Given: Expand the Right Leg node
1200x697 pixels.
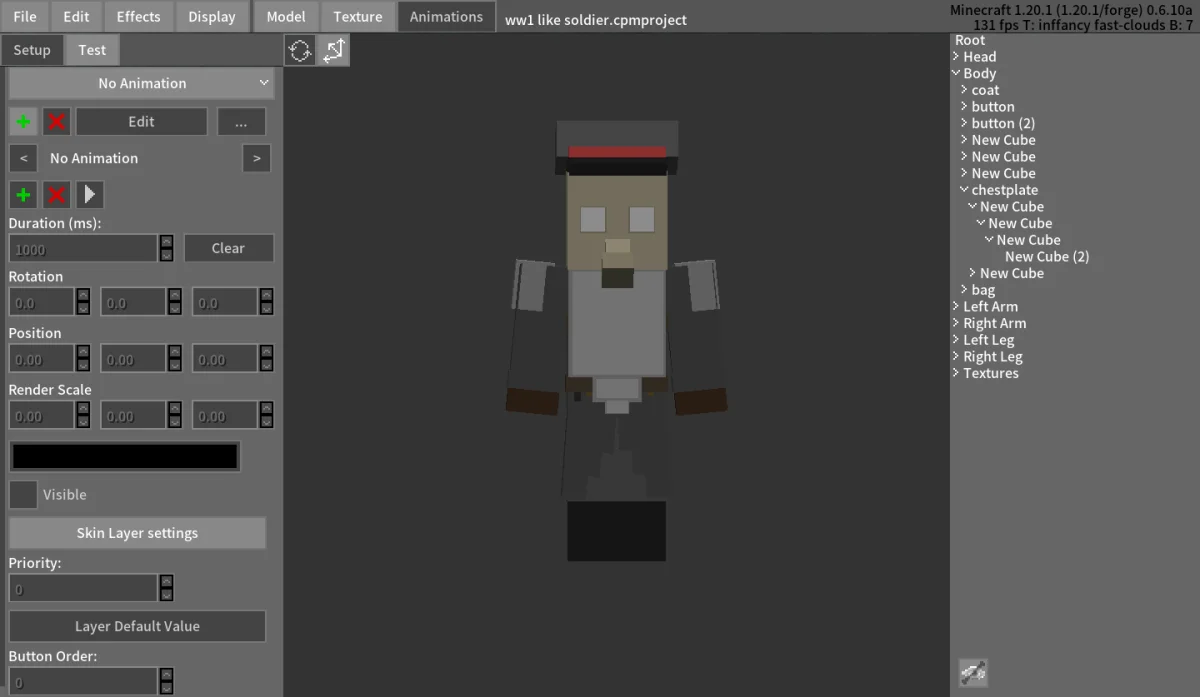Looking at the screenshot, I should 956,357.
